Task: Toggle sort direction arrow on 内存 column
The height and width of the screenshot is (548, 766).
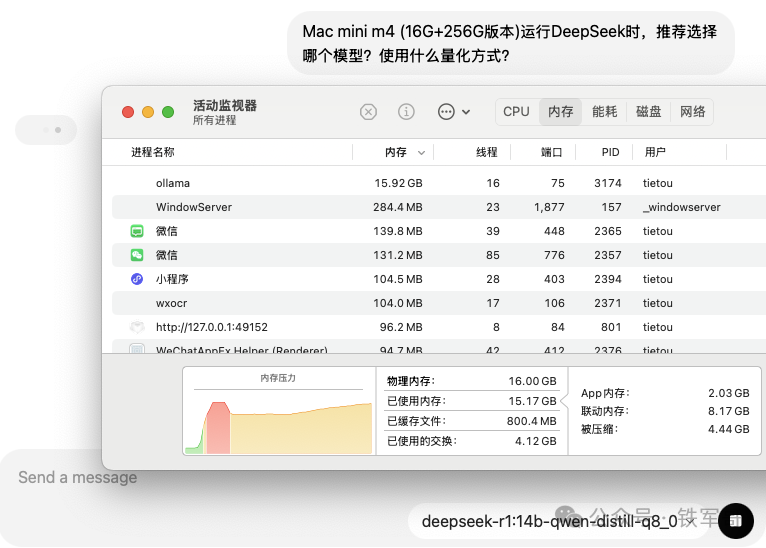Action: pos(421,153)
